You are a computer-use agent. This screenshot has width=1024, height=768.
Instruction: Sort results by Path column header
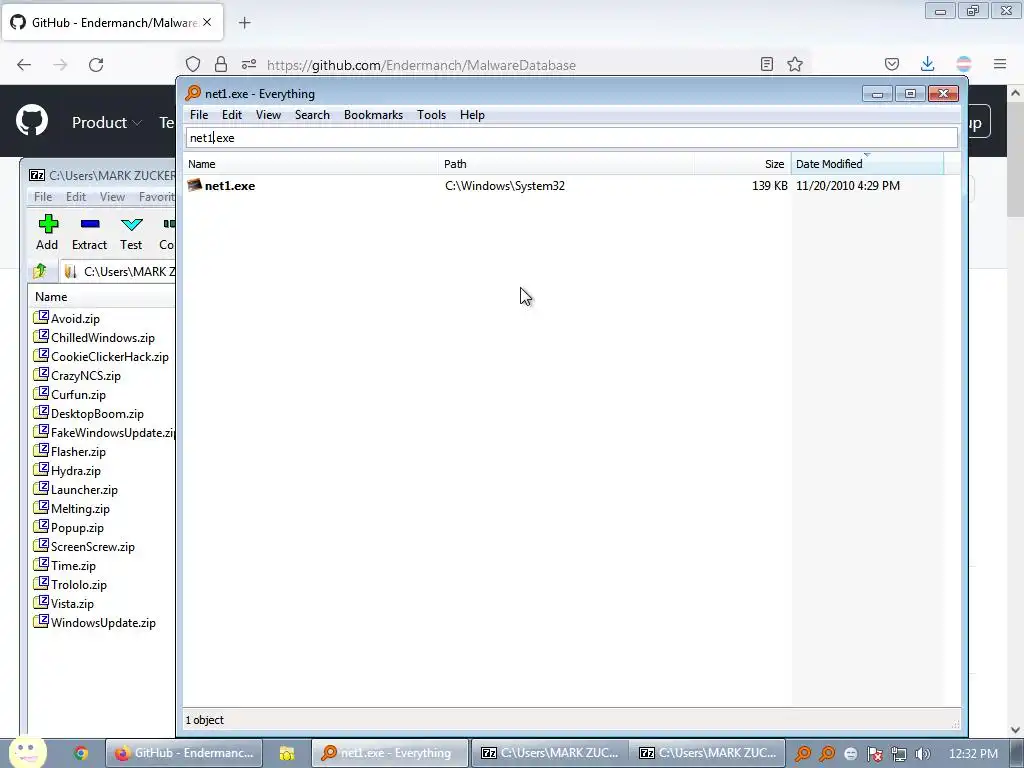coord(567,164)
